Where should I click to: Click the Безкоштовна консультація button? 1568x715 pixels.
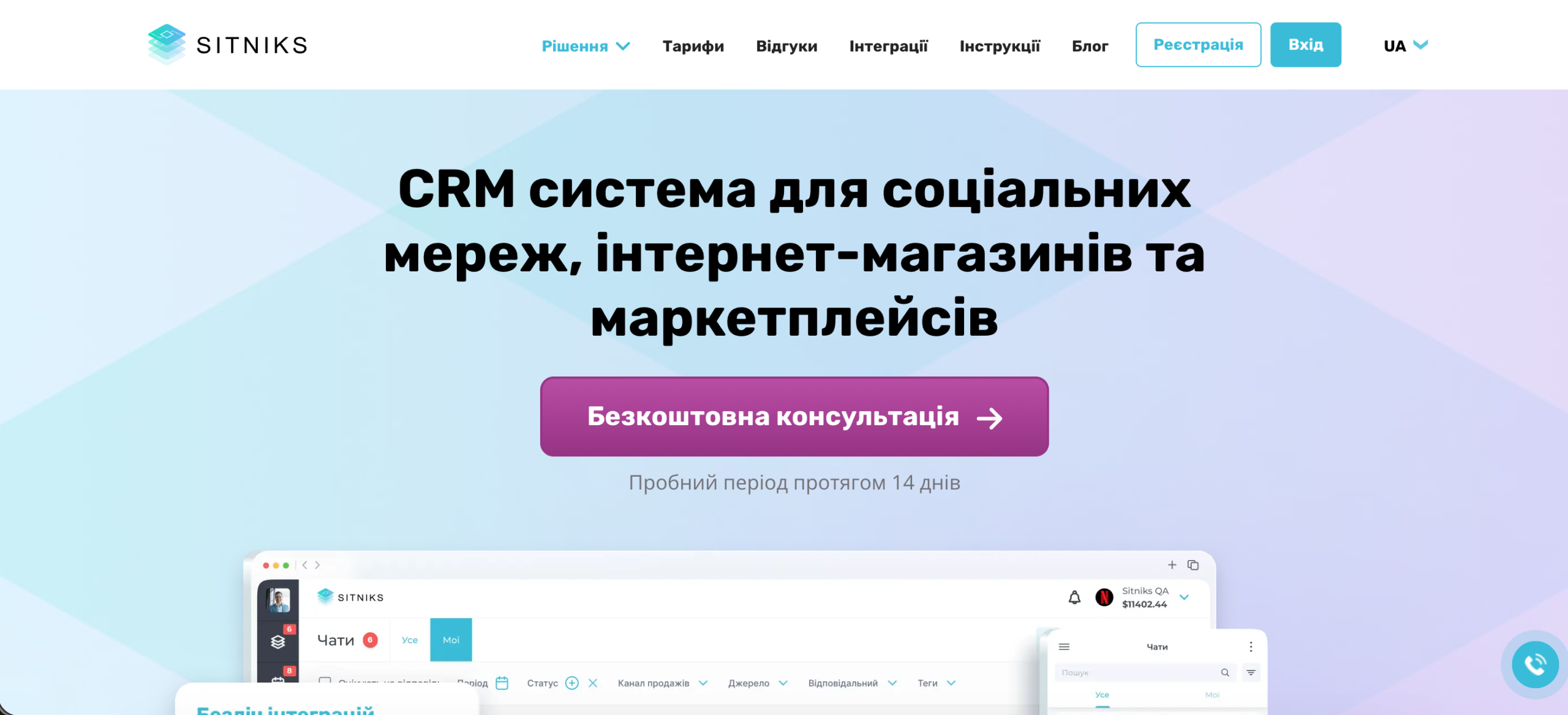coord(794,417)
